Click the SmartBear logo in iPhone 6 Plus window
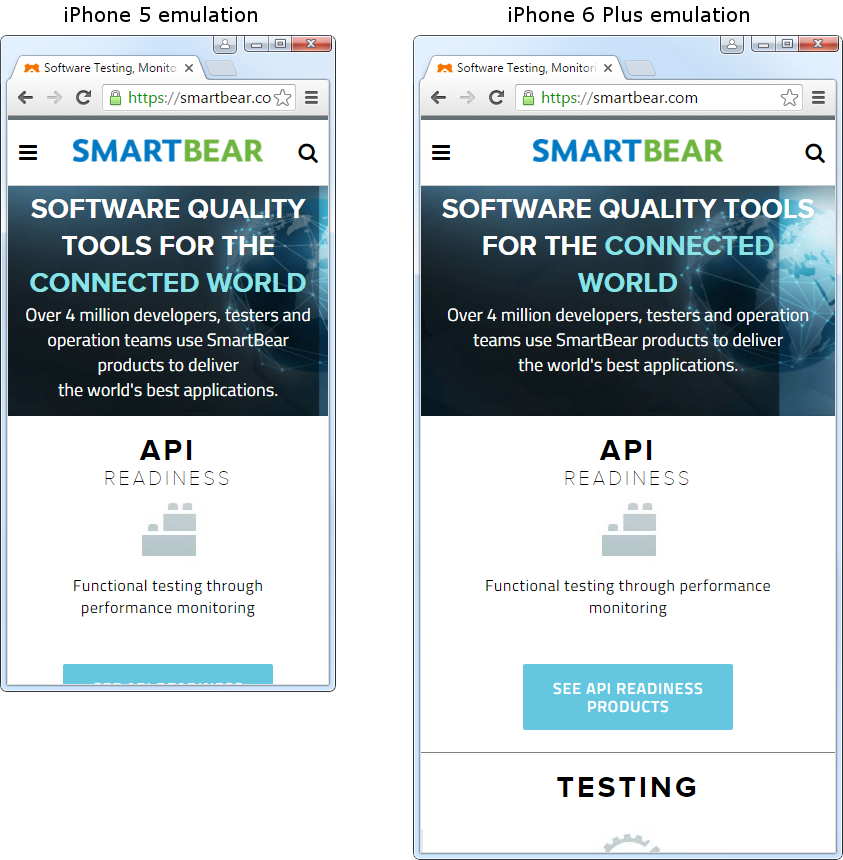This screenshot has height=860, width=843. pyautogui.click(x=627, y=150)
